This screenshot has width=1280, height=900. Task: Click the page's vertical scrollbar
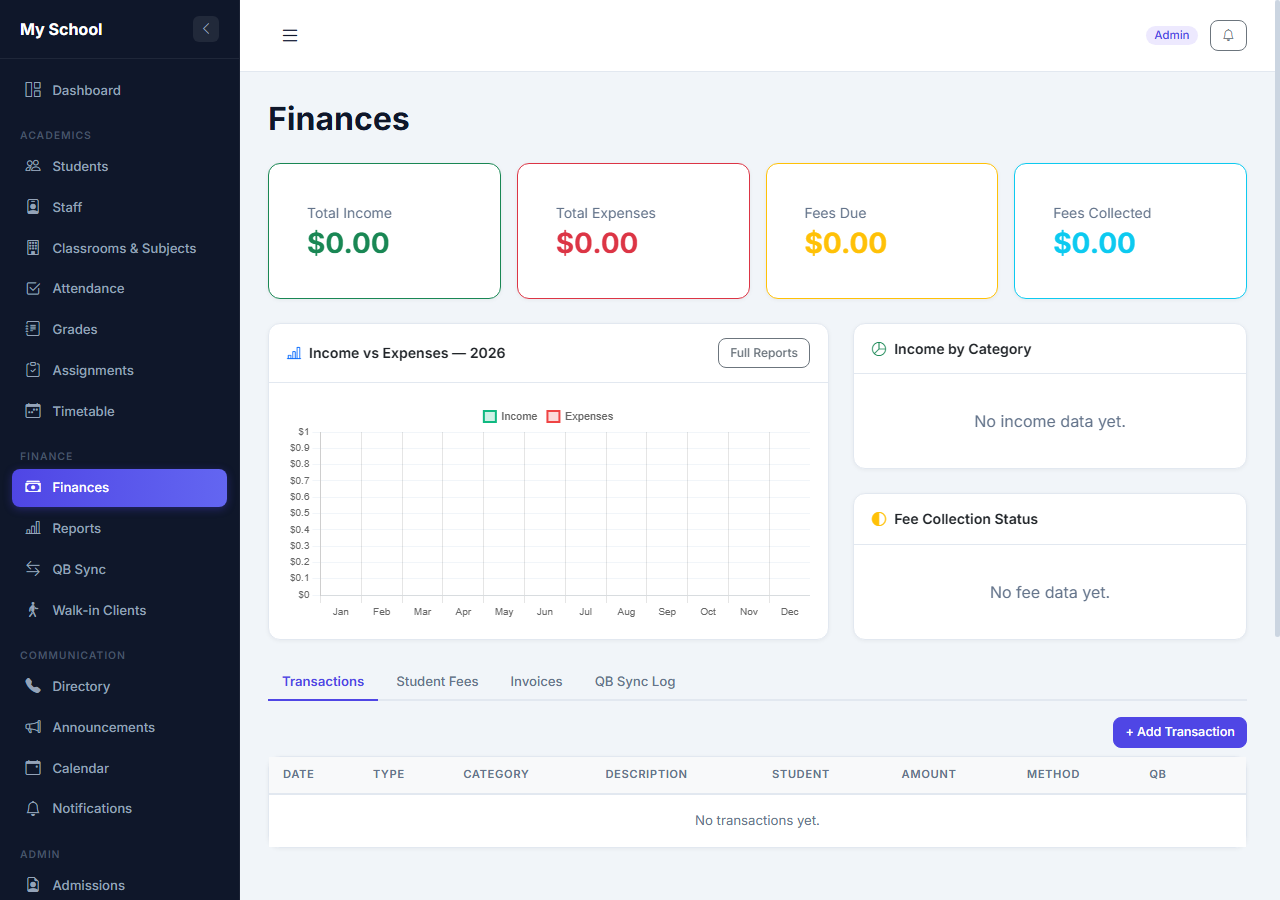click(x=1276, y=320)
